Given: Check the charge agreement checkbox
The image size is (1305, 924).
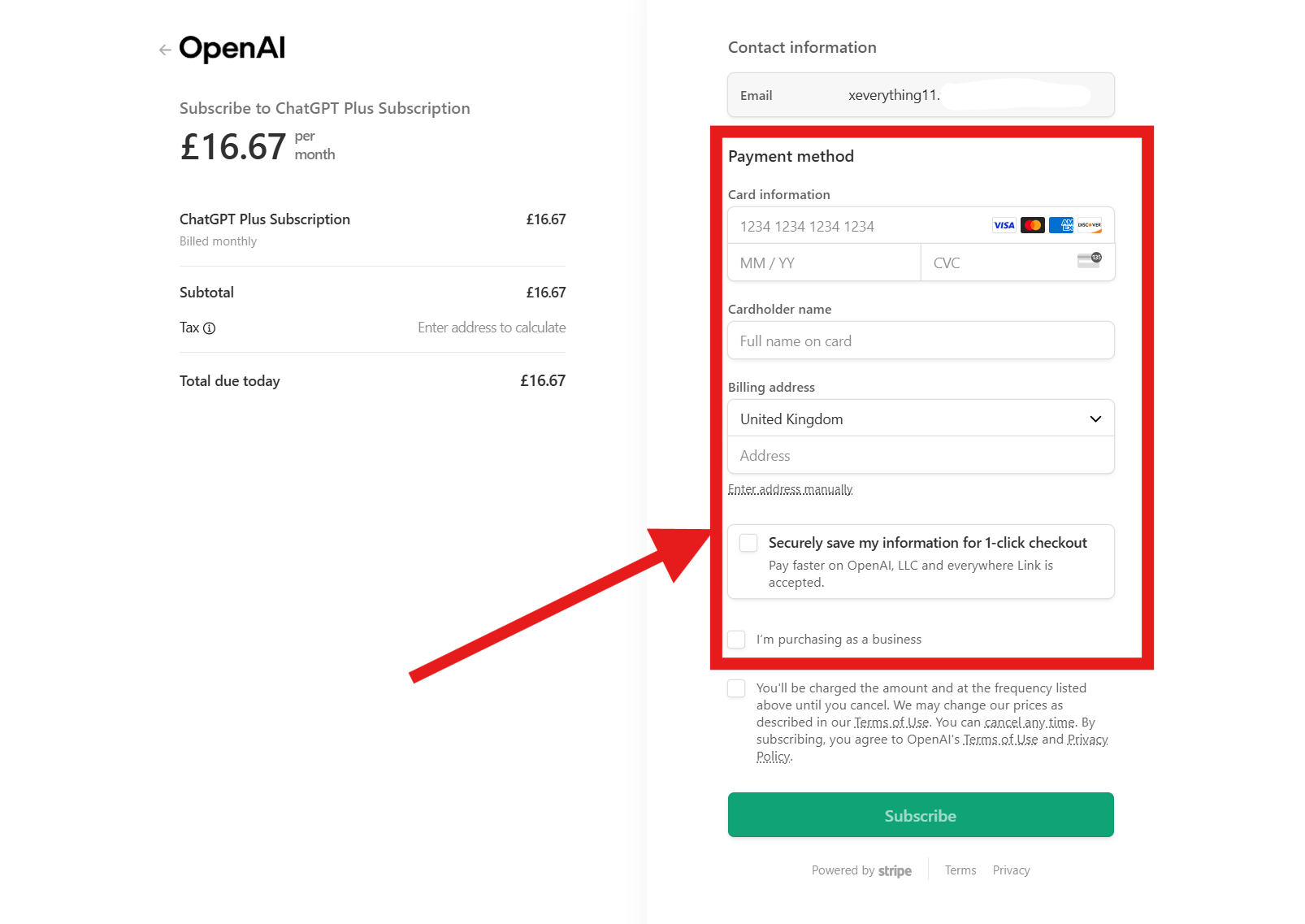Looking at the screenshot, I should click(x=736, y=688).
